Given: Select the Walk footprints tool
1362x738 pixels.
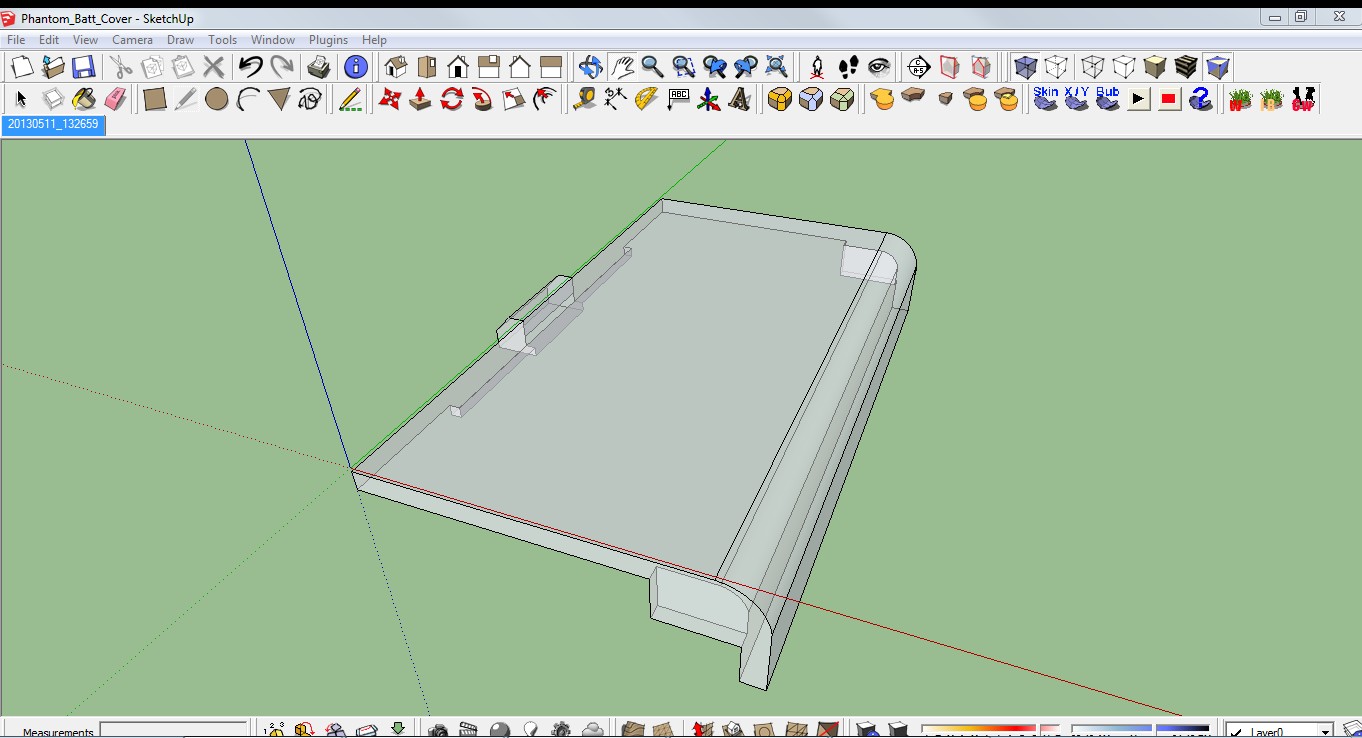Looking at the screenshot, I should [x=848, y=67].
